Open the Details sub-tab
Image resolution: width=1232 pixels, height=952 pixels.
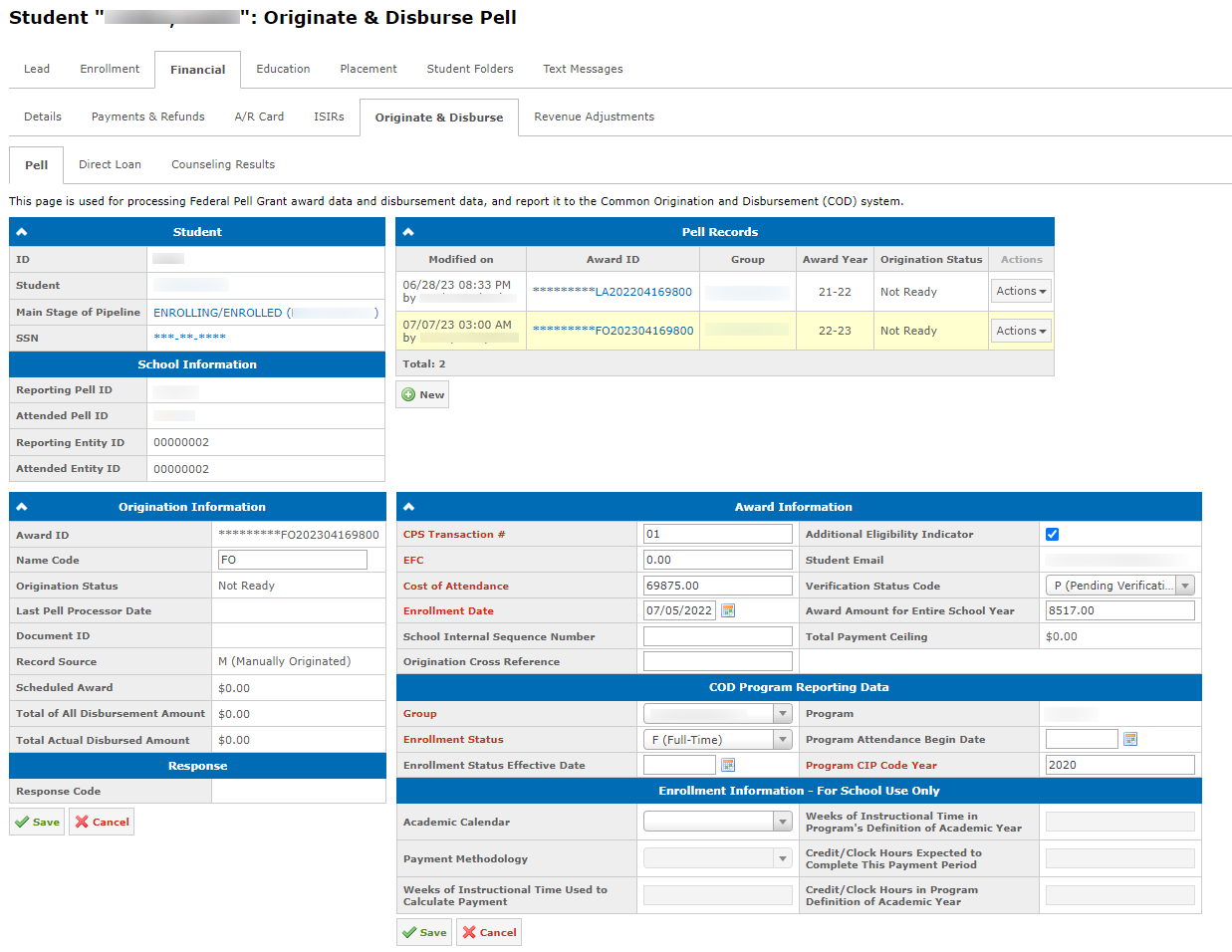43,117
